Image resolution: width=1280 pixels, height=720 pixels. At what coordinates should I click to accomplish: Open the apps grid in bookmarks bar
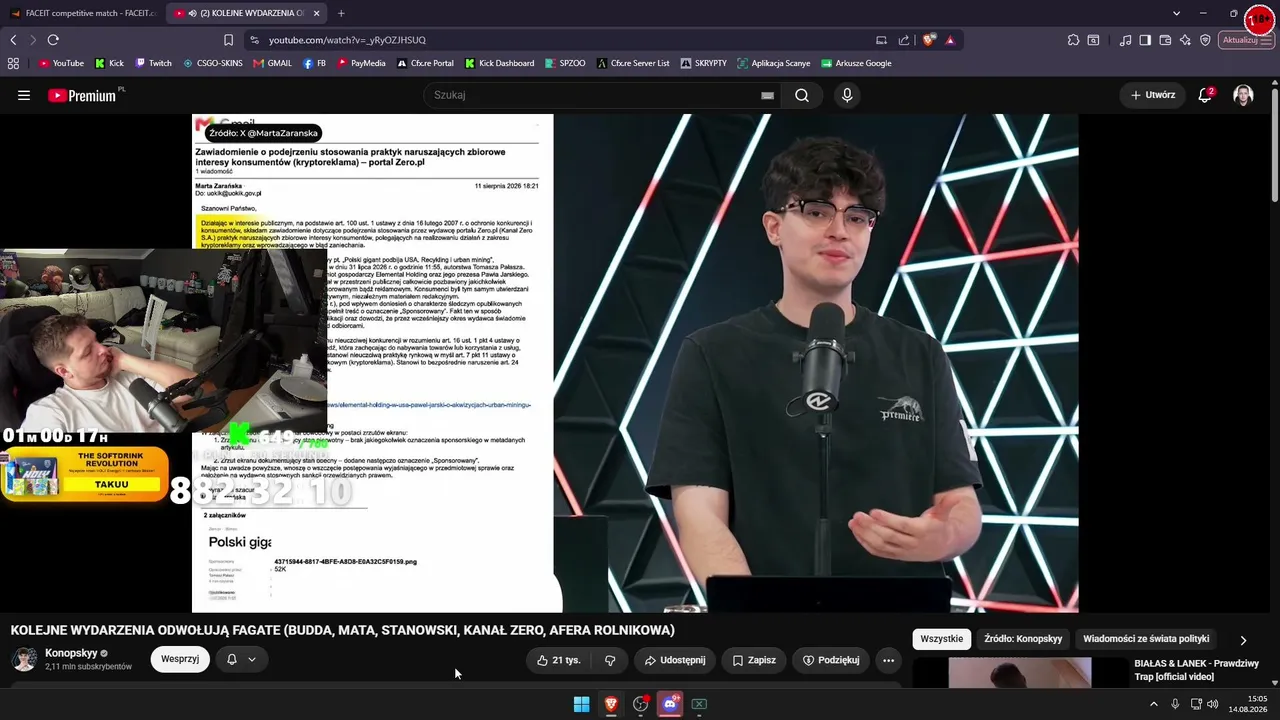[13, 63]
